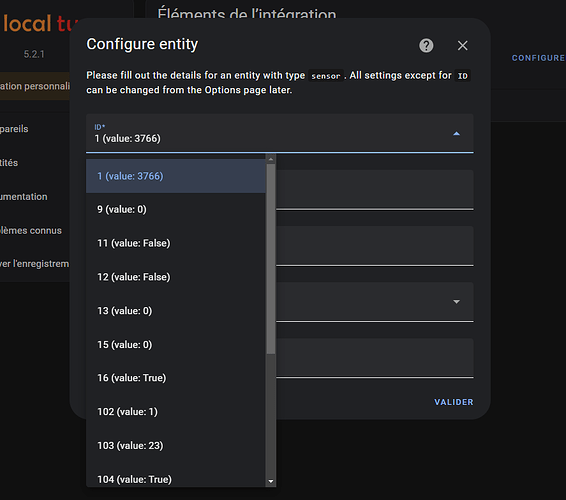Screen dimensions: 566x500
Task: Collapse the ID dropdown arrow
Action: [456, 134]
